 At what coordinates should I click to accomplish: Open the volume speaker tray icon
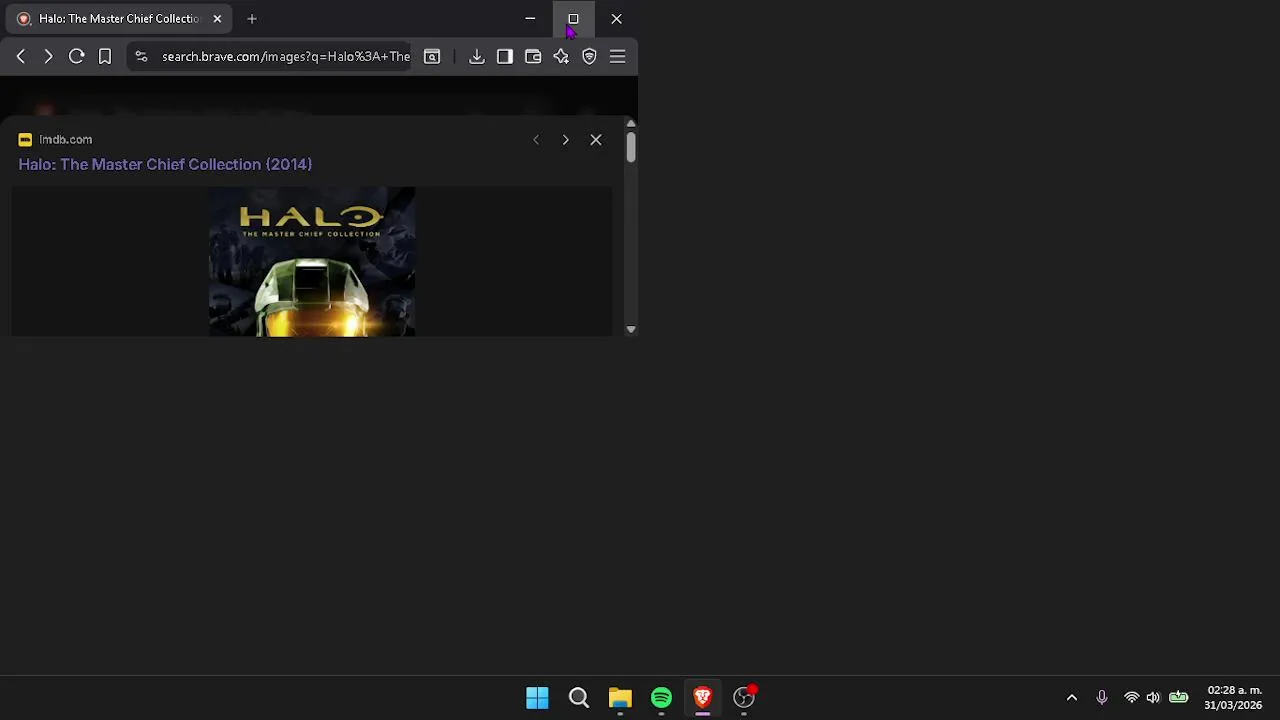click(x=1153, y=698)
